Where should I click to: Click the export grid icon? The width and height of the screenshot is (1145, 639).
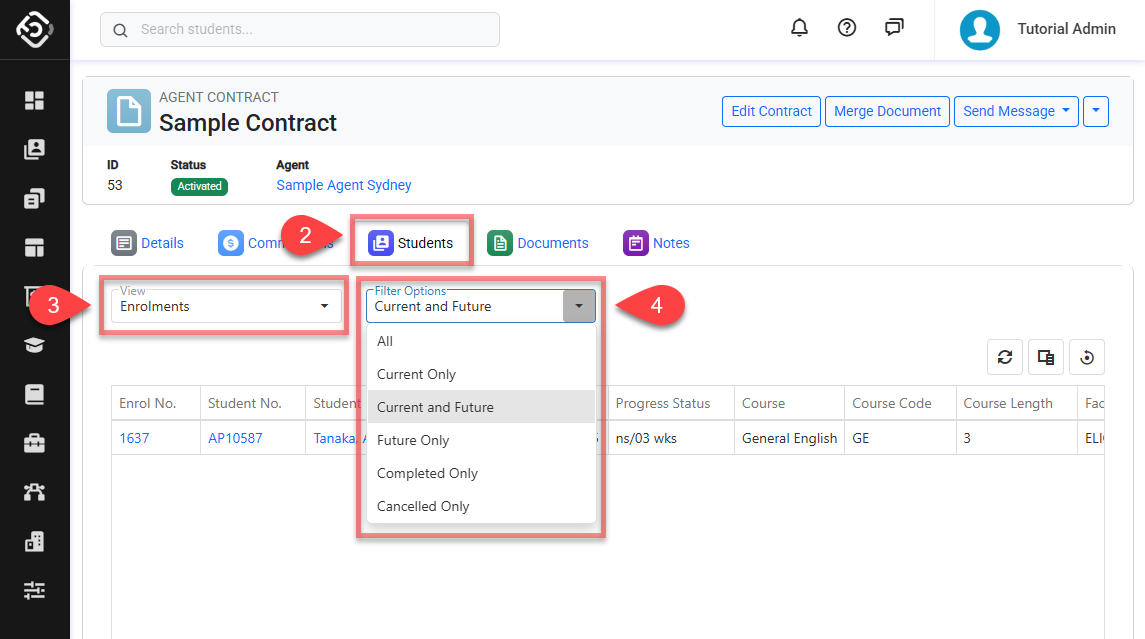point(1046,357)
